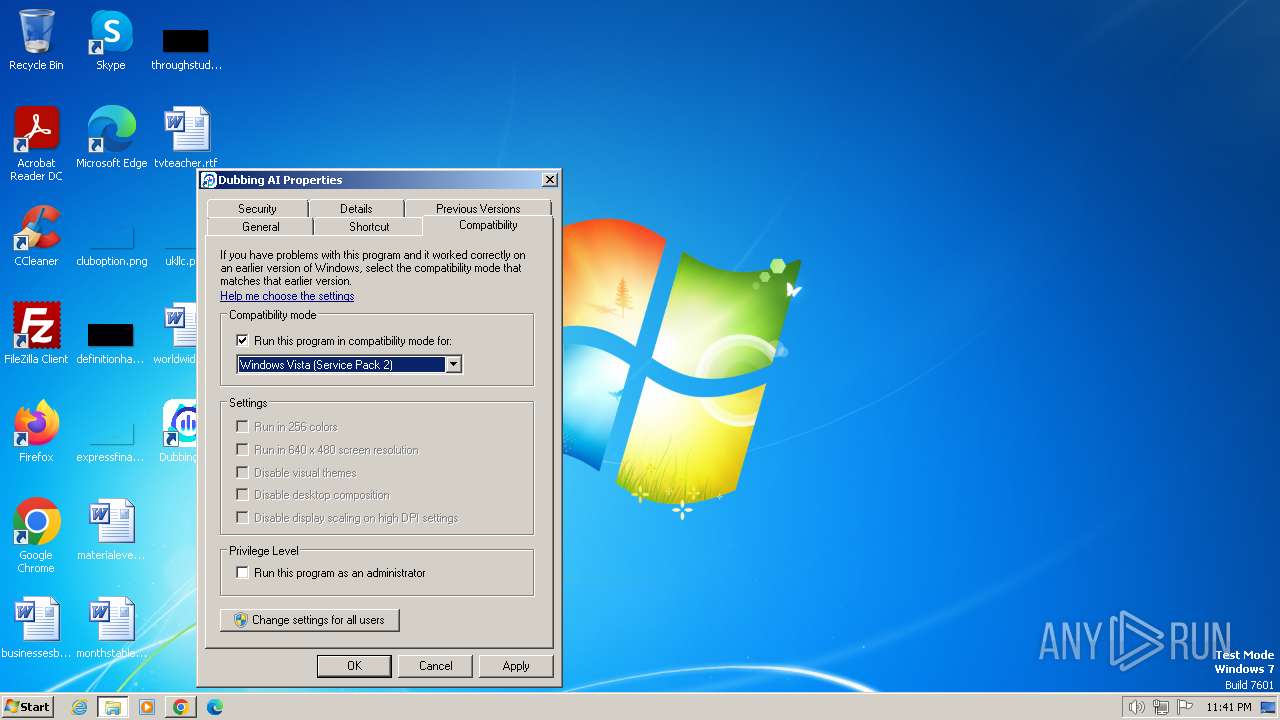Open Internet Explorer from taskbar
The image size is (1280, 720).
[x=79, y=707]
